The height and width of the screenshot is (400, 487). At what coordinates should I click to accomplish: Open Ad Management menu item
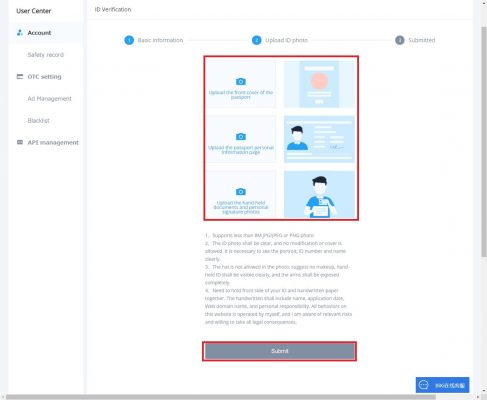click(x=49, y=99)
